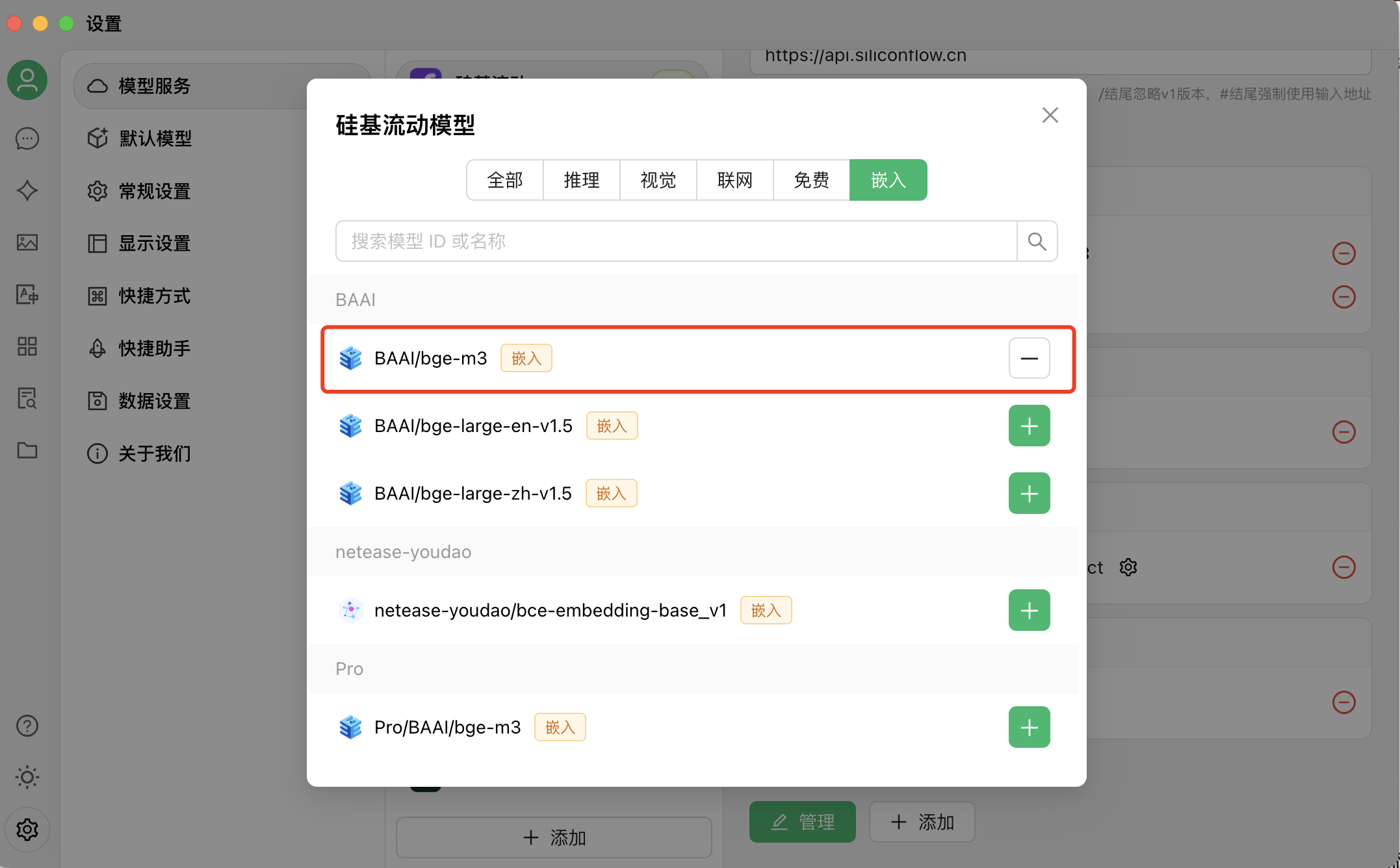This screenshot has width=1400, height=868.
Task: Close the 硅基流动模型 dialog
Action: click(x=1050, y=115)
